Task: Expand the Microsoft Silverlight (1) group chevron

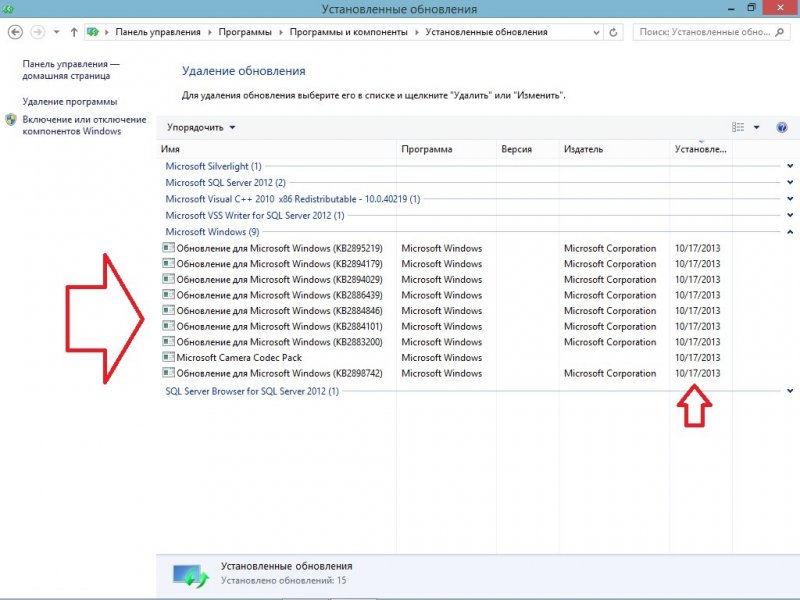Action: point(790,166)
